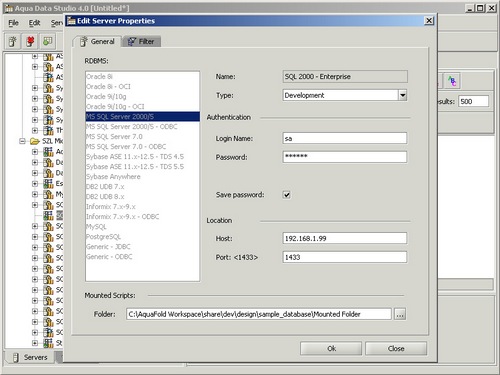
Task: Collapse the SZL Mk folder node
Action: tap(22, 141)
